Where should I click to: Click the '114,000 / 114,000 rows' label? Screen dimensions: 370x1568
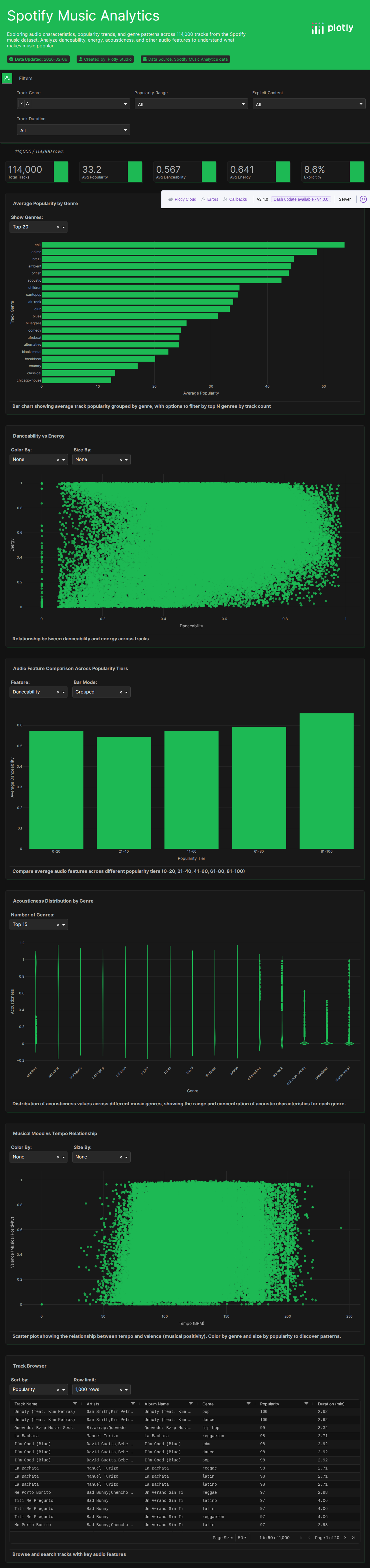coord(39,152)
